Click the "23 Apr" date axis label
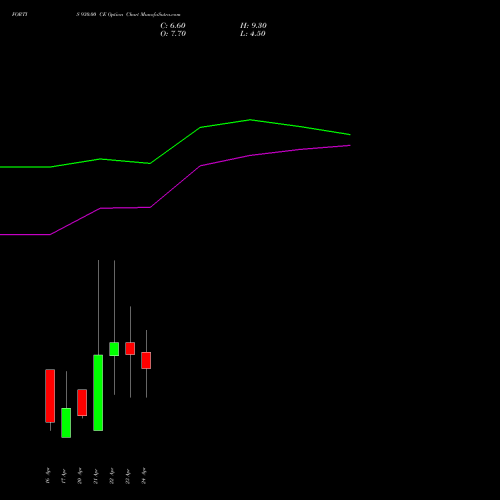The width and height of the screenshot is (500, 500). 128,476
